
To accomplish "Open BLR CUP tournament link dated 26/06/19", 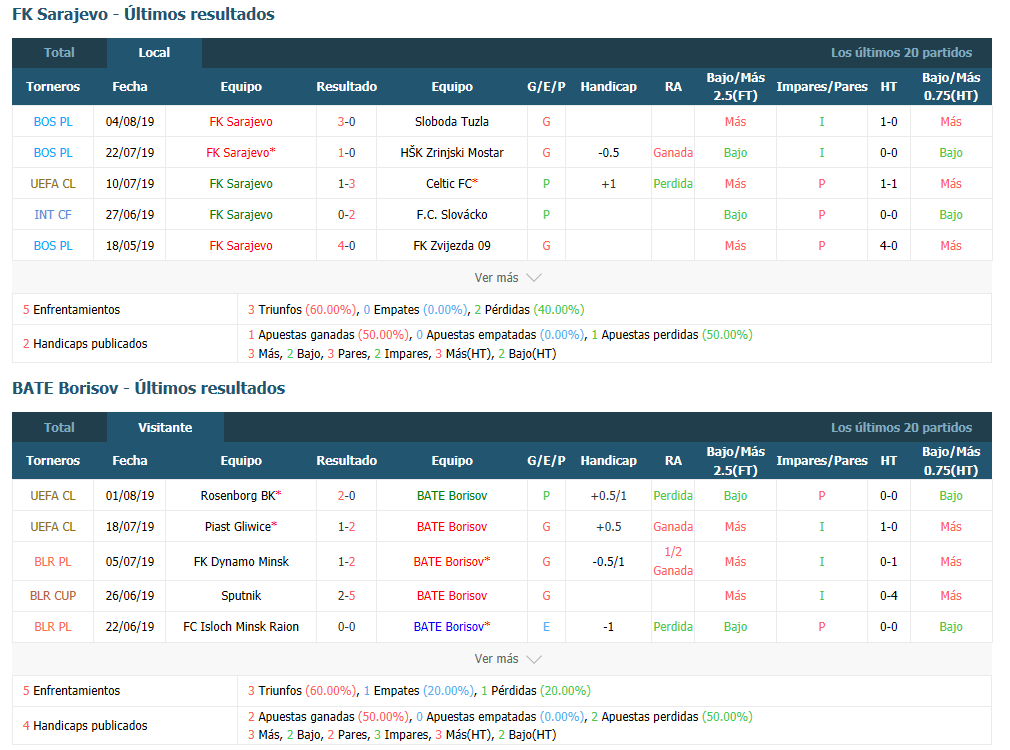I will coord(53,595).
